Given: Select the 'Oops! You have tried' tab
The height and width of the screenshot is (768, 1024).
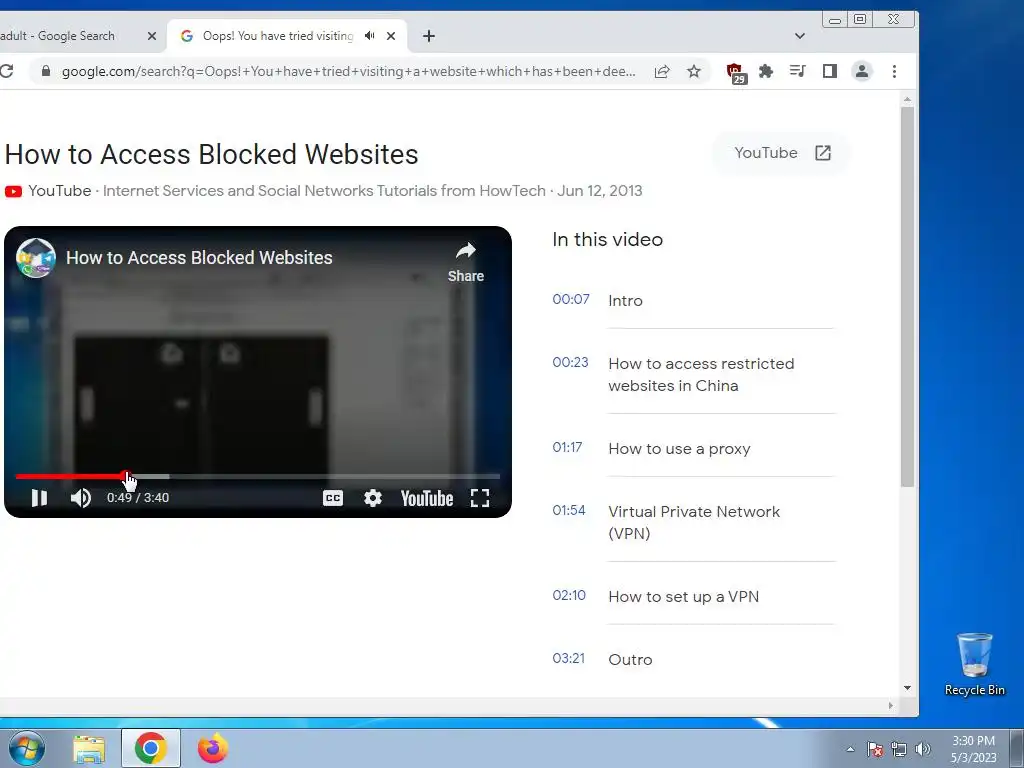Looking at the screenshot, I should 278,36.
